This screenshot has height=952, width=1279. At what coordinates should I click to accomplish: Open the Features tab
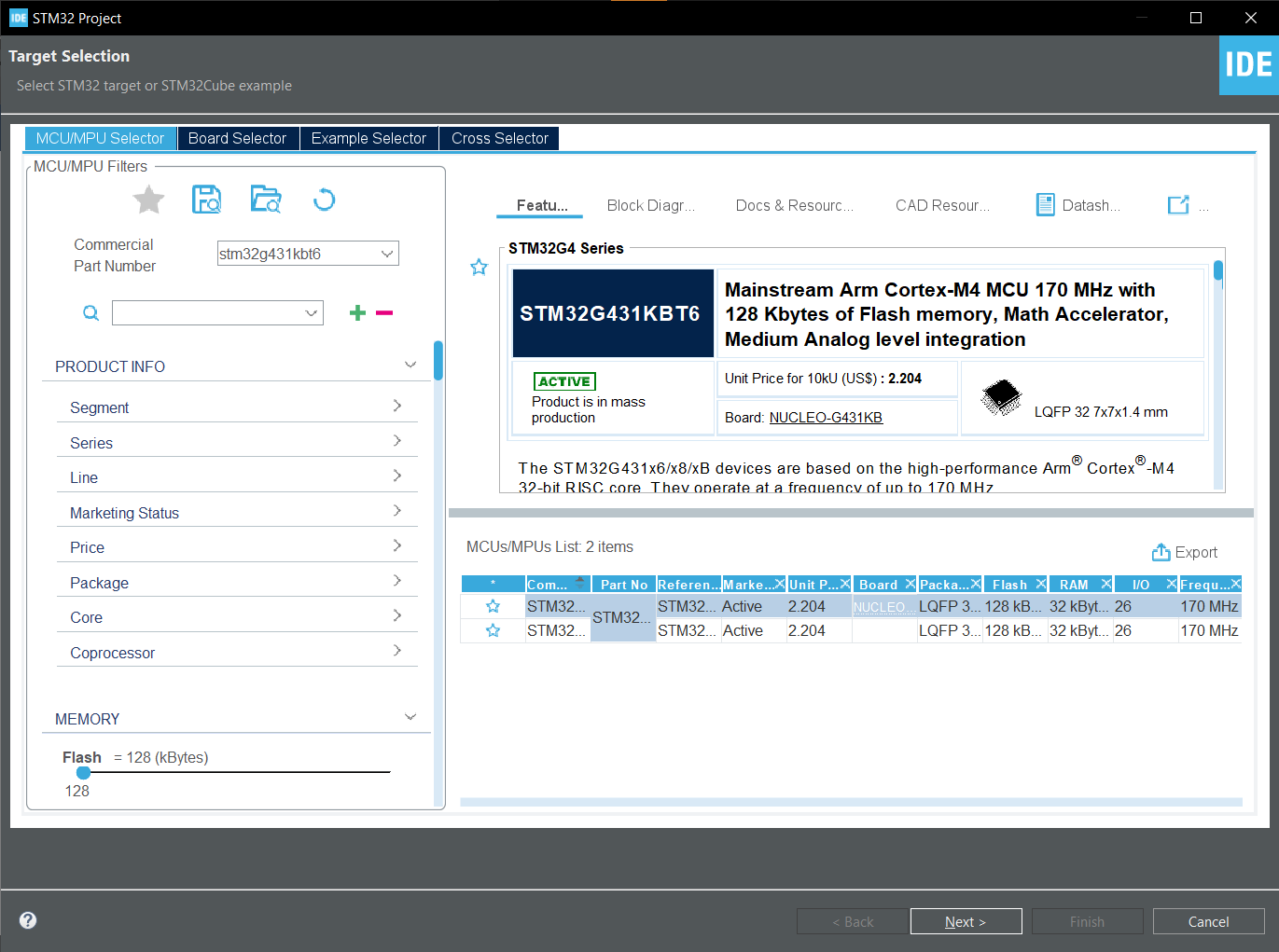541,205
